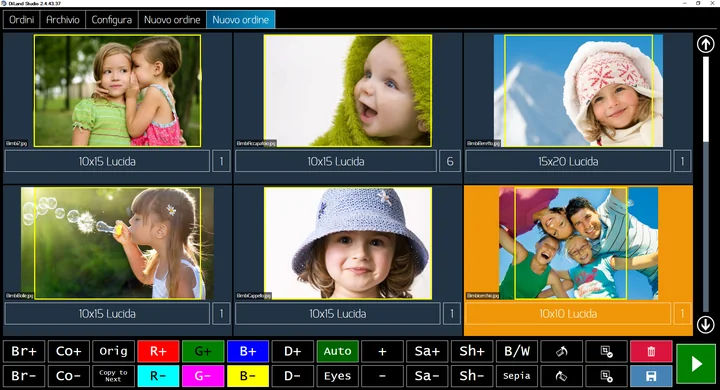Toggle the Sepia filter
The width and height of the screenshot is (720, 390).
[x=517, y=376]
